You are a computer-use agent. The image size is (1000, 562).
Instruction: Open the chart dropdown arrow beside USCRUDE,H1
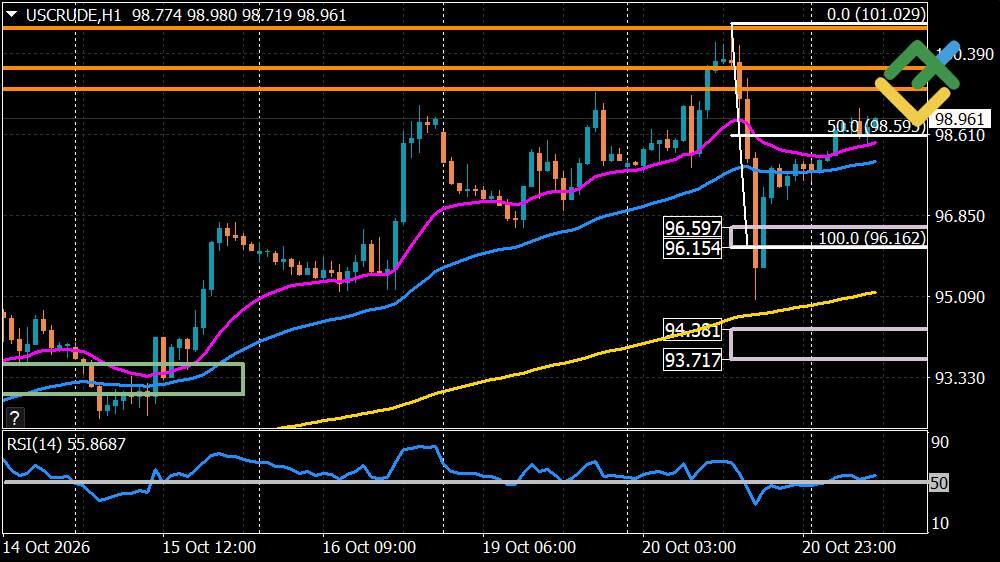13,16
